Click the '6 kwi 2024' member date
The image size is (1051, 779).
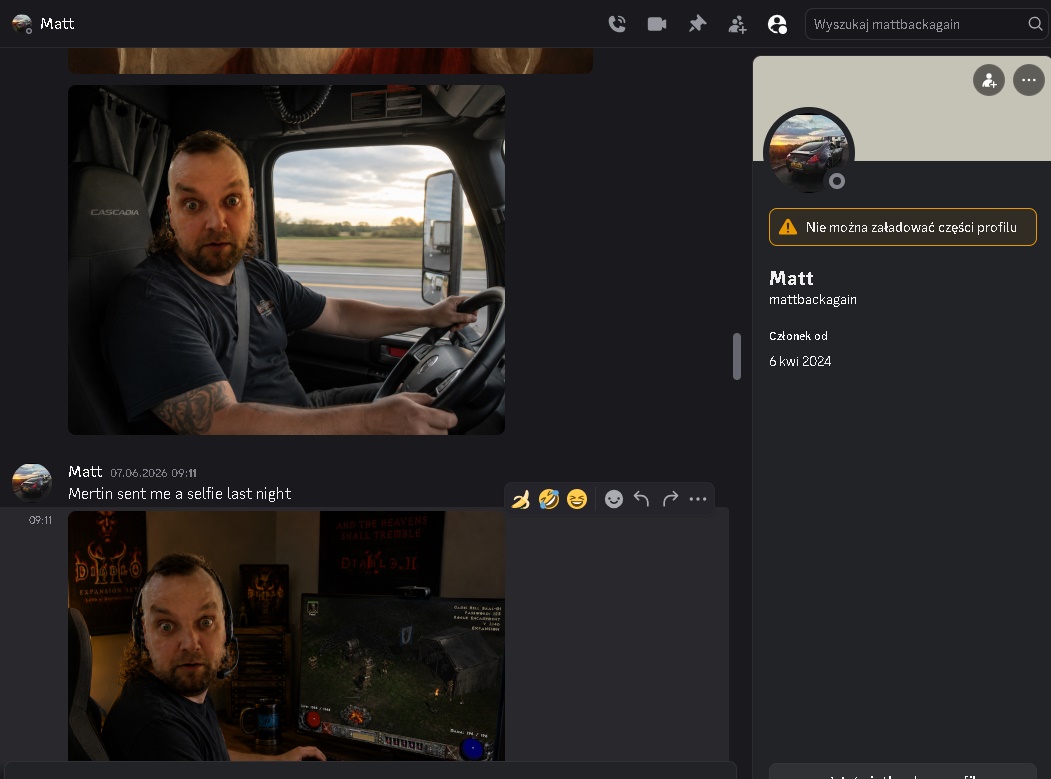800,361
